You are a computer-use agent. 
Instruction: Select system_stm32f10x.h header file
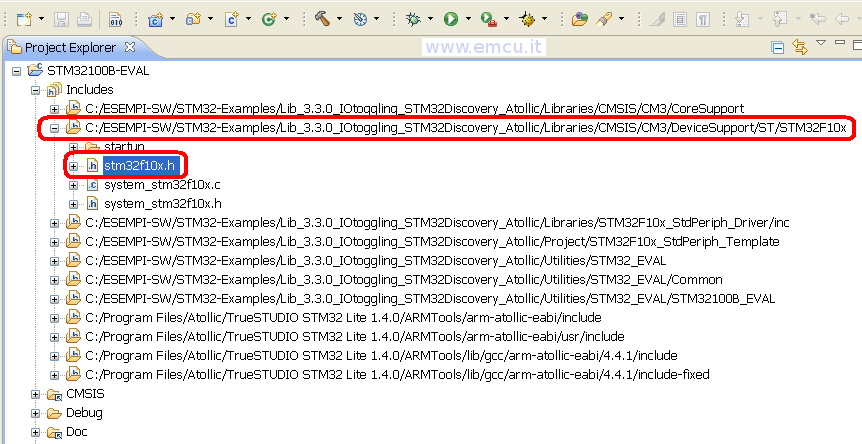point(163,203)
